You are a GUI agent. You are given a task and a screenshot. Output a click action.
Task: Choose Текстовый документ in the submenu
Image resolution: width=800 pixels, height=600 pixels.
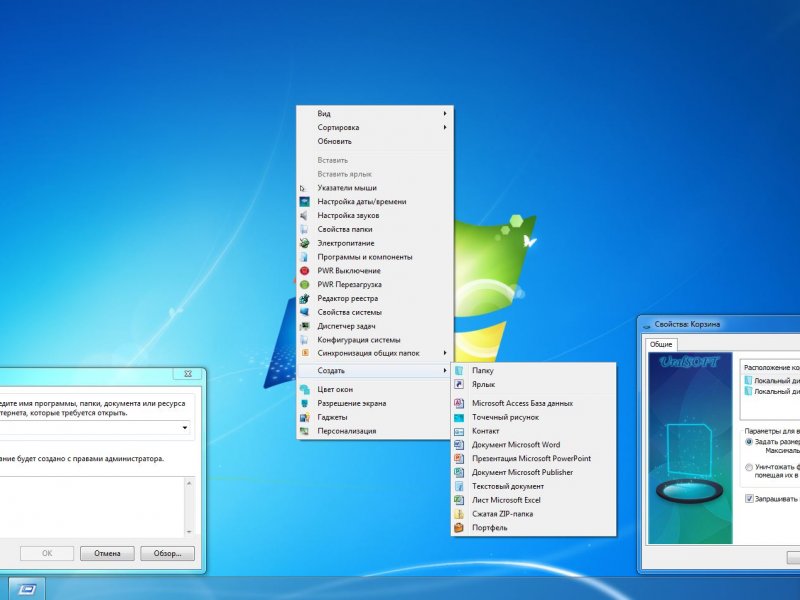point(534,486)
